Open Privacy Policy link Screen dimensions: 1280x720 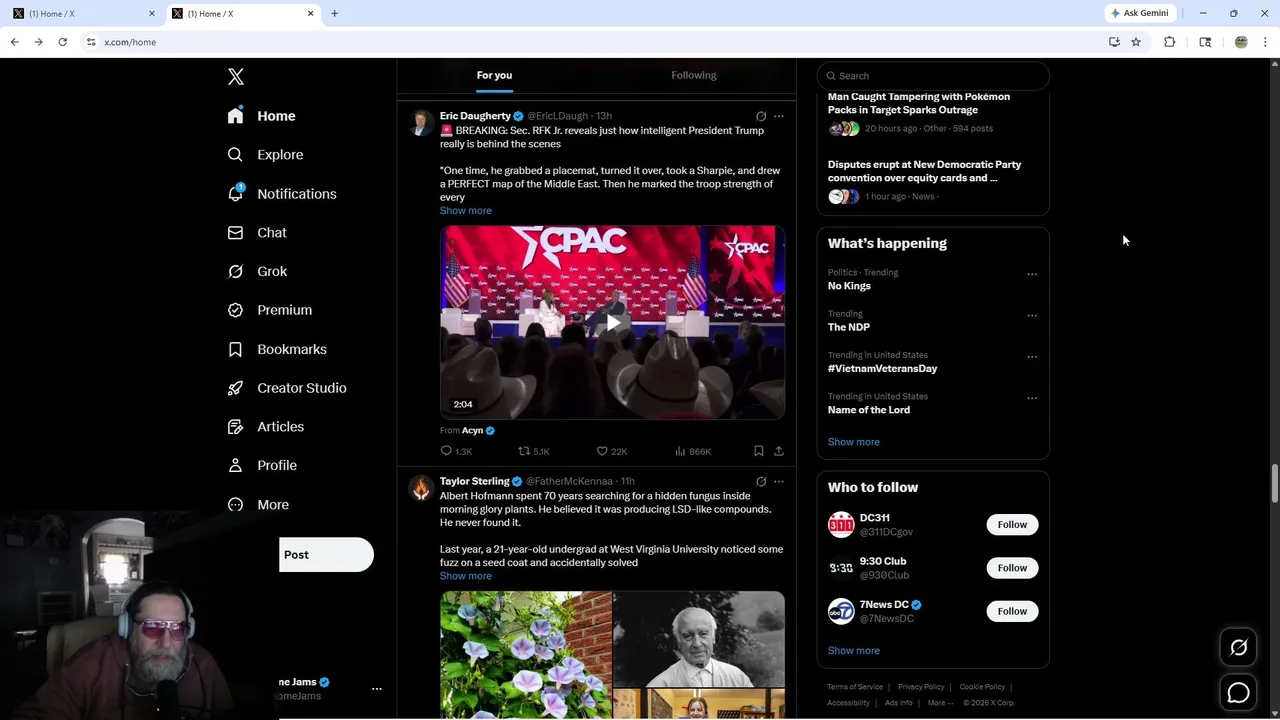pyautogui.click(x=921, y=687)
